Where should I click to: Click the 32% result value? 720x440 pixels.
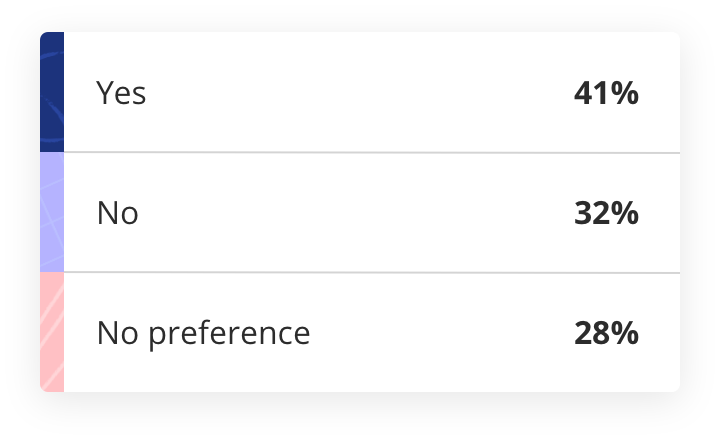(606, 213)
